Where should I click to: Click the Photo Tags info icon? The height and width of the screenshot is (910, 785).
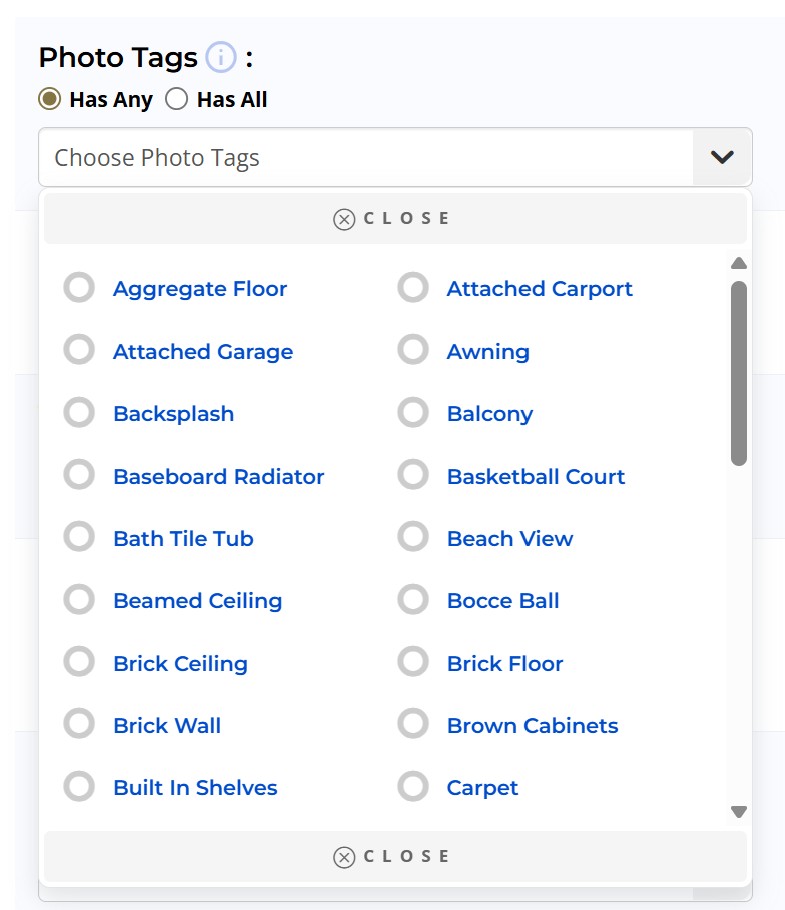tap(221, 58)
